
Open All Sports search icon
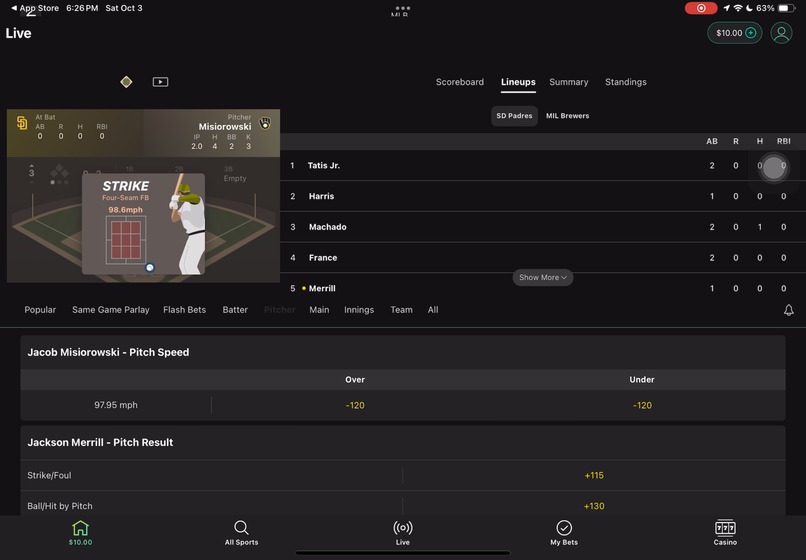click(x=241, y=533)
